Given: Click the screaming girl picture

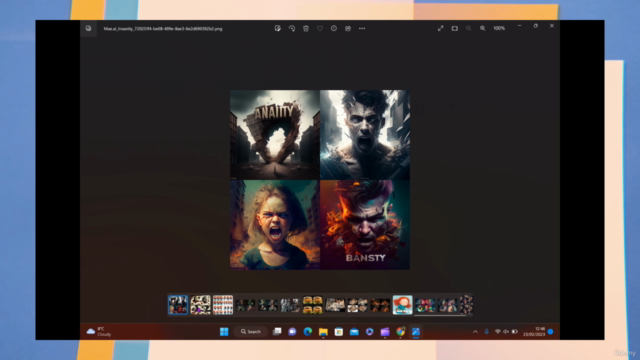Looking at the screenshot, I should pyautogui.click(x=275, y=224).
